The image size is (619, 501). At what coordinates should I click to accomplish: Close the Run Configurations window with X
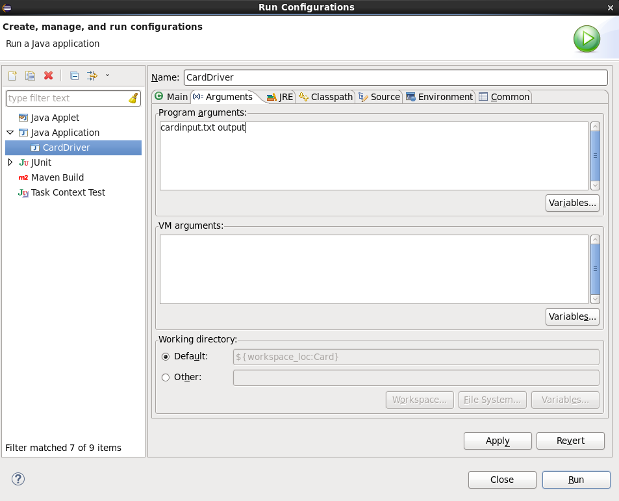[x=610, y=8]
